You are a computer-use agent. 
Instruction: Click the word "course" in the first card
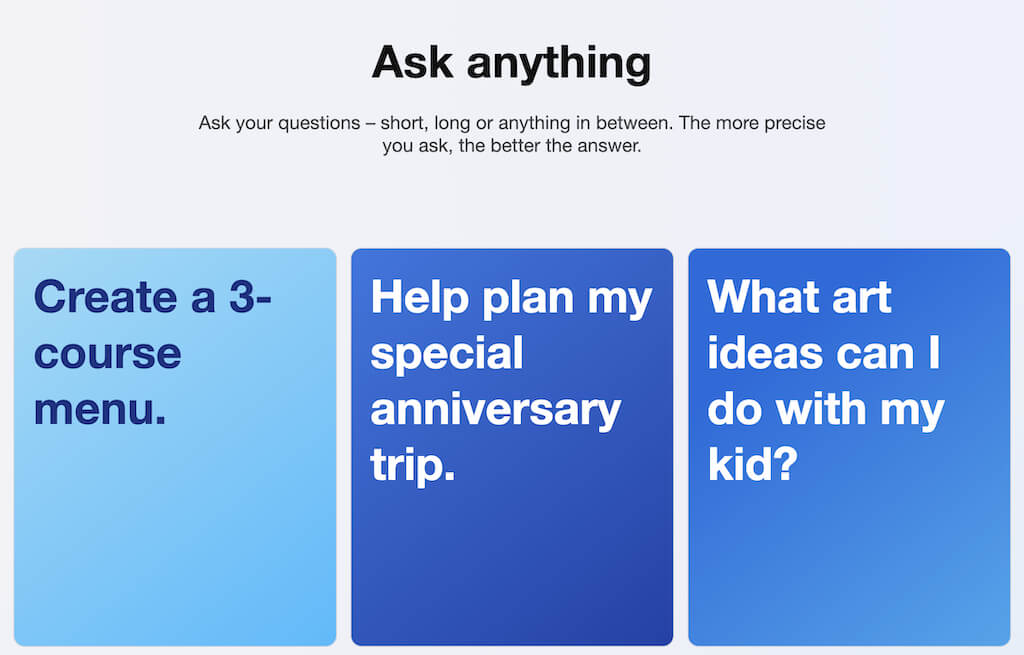coord(107,353)
